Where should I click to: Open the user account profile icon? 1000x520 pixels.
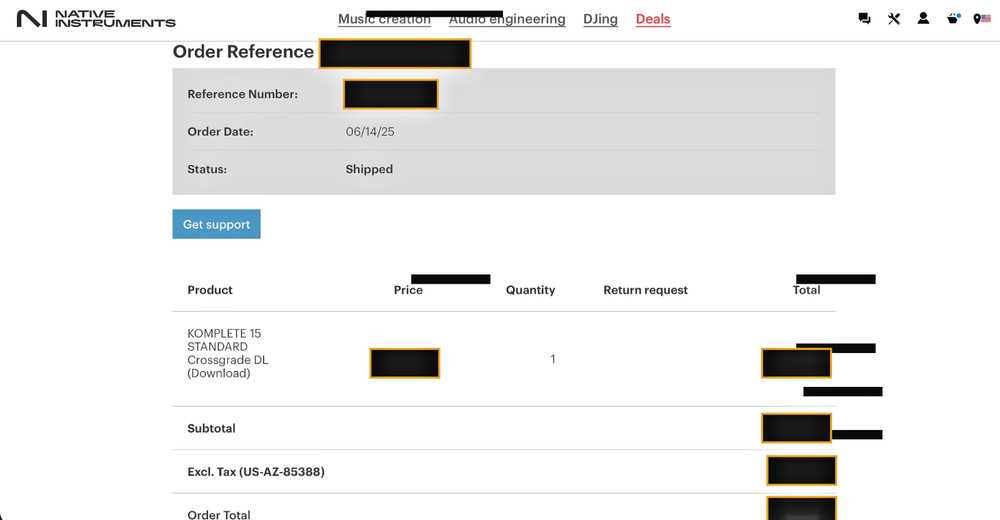click(x=923, y=19)
